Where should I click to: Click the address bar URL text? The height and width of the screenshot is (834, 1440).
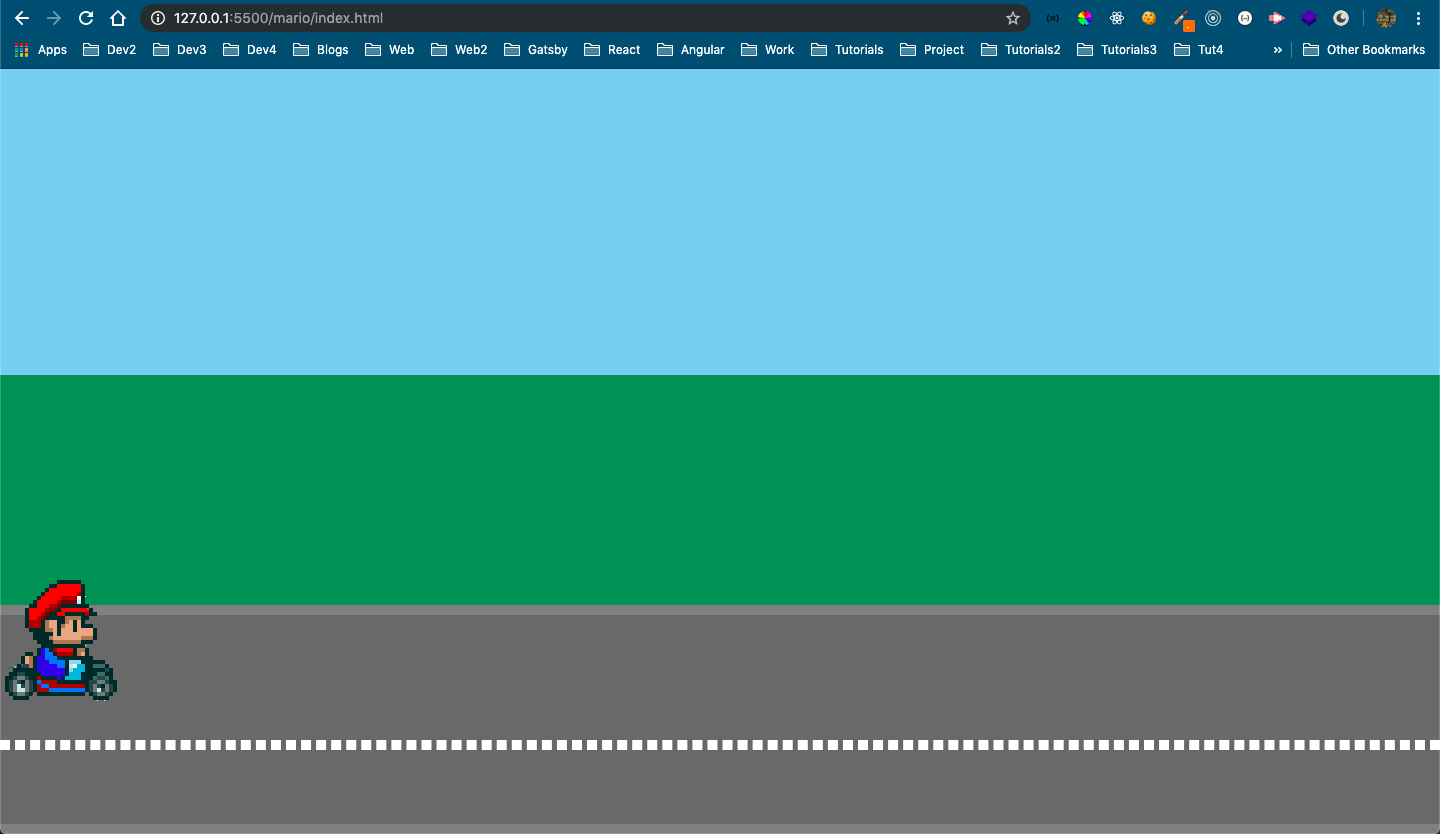click(278, 18)
